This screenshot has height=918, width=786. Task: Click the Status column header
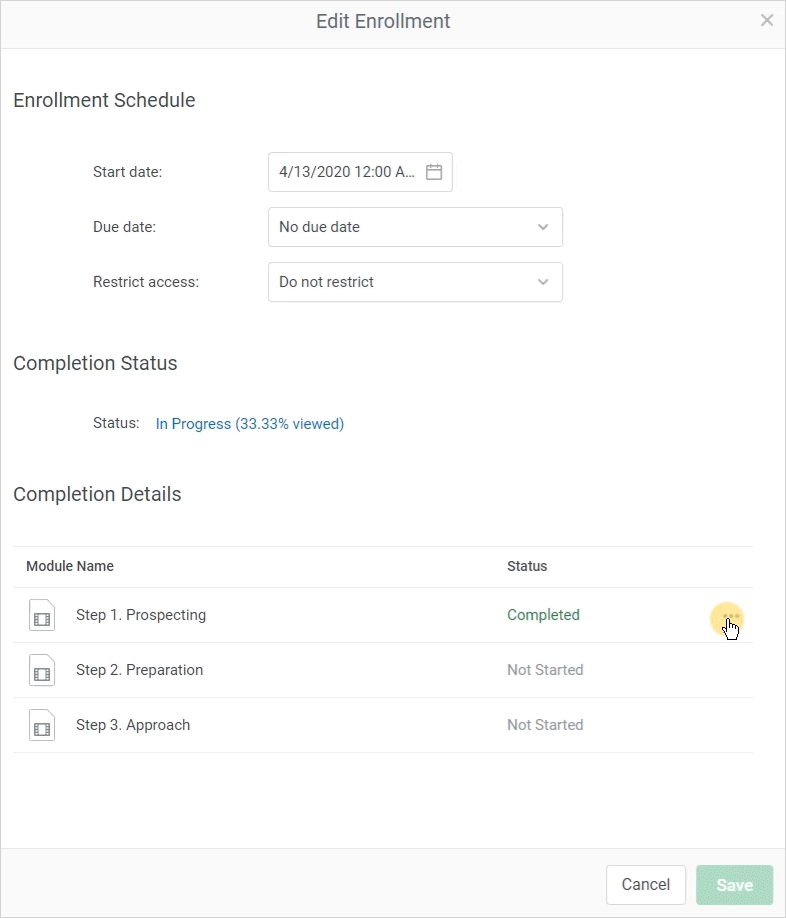tap(527, 566)
